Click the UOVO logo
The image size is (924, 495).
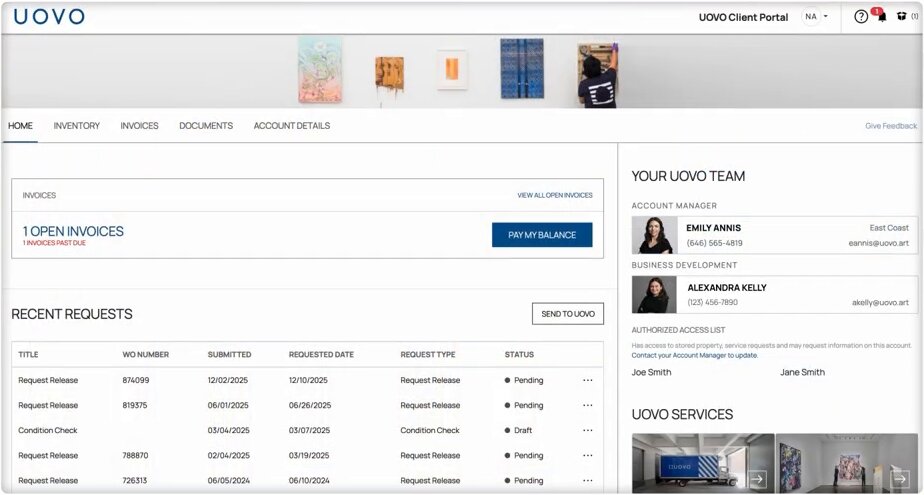50,16
